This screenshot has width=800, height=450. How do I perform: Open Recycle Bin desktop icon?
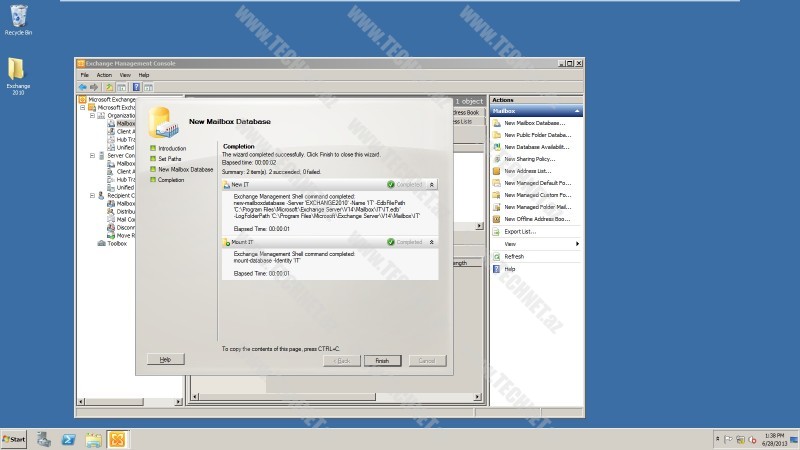click(x=16, y=16)
